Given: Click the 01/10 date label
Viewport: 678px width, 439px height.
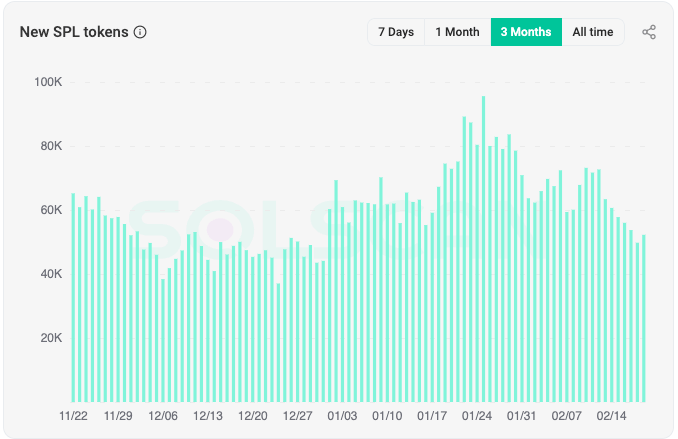Looking at the screenshot, I should coord(387,416).
